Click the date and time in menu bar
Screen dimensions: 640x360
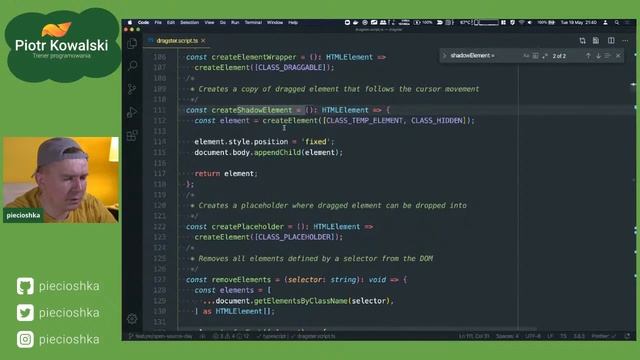[578, 22]
